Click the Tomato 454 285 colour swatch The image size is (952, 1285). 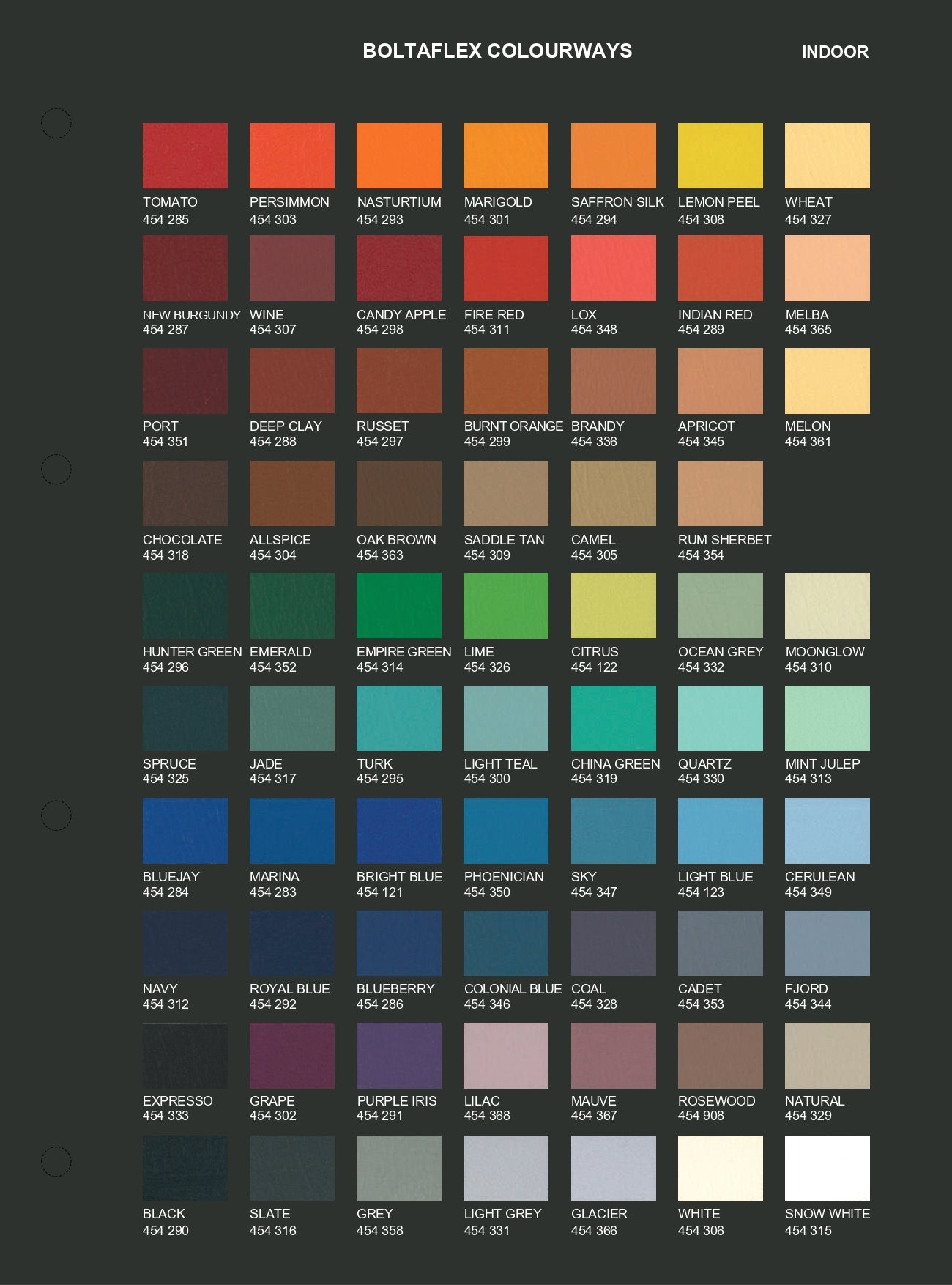(x=185, y=155)
